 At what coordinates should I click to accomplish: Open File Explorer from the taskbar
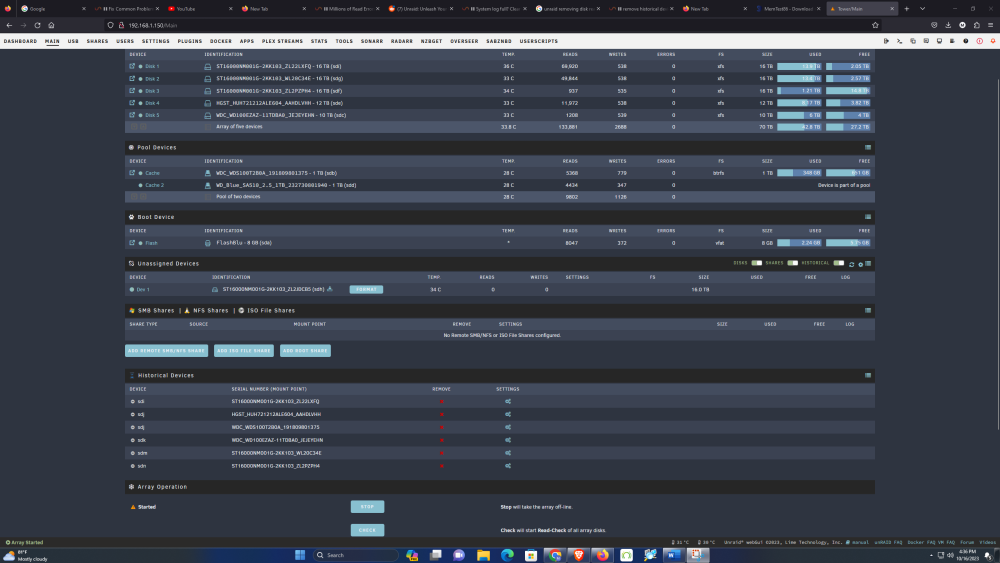(x=483, y=555)
